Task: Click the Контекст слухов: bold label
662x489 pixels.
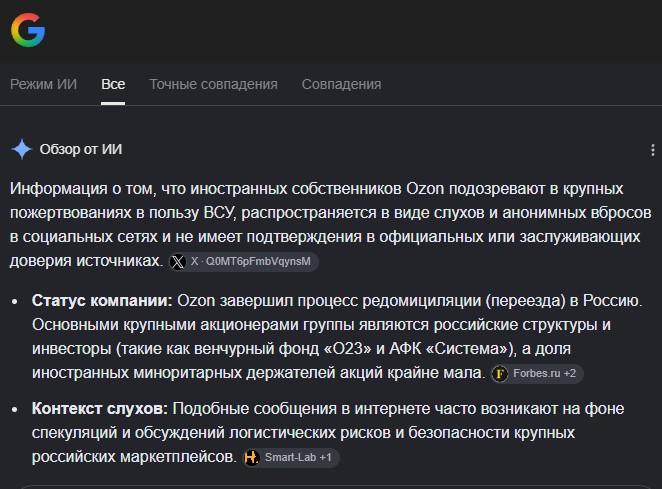Action: (100, 409)
